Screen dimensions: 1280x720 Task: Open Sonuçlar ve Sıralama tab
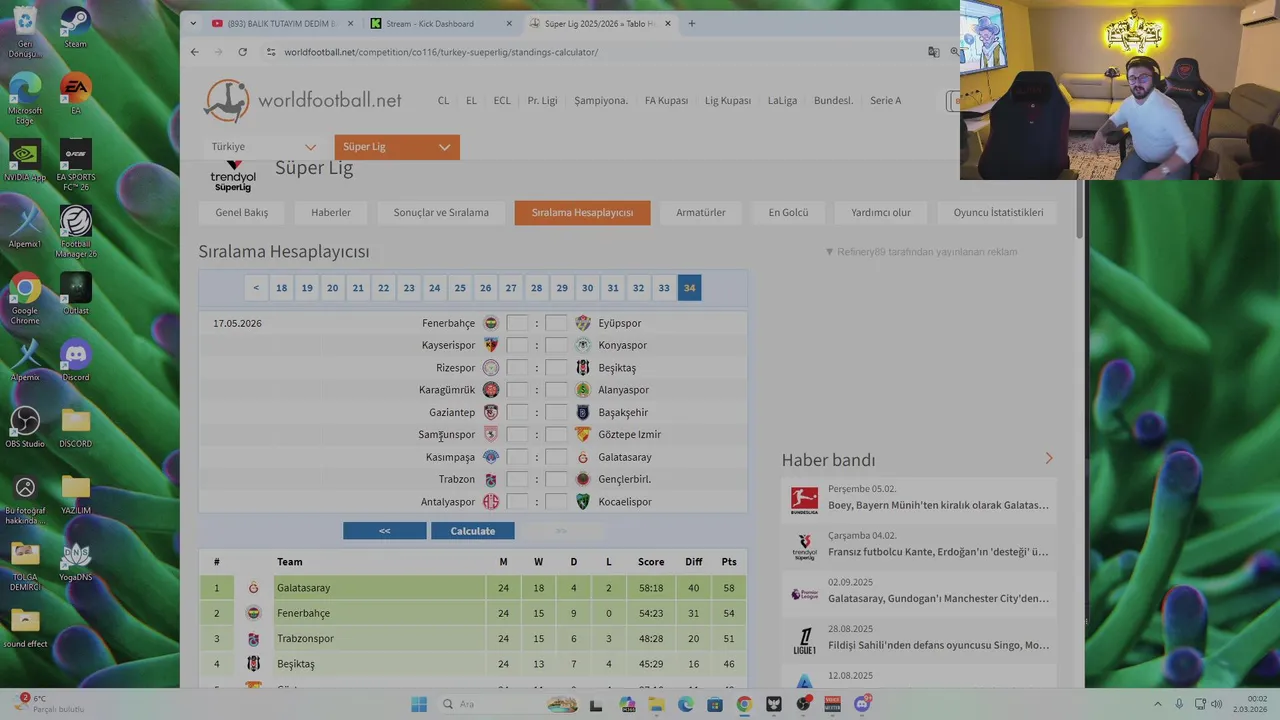(441, 212)
